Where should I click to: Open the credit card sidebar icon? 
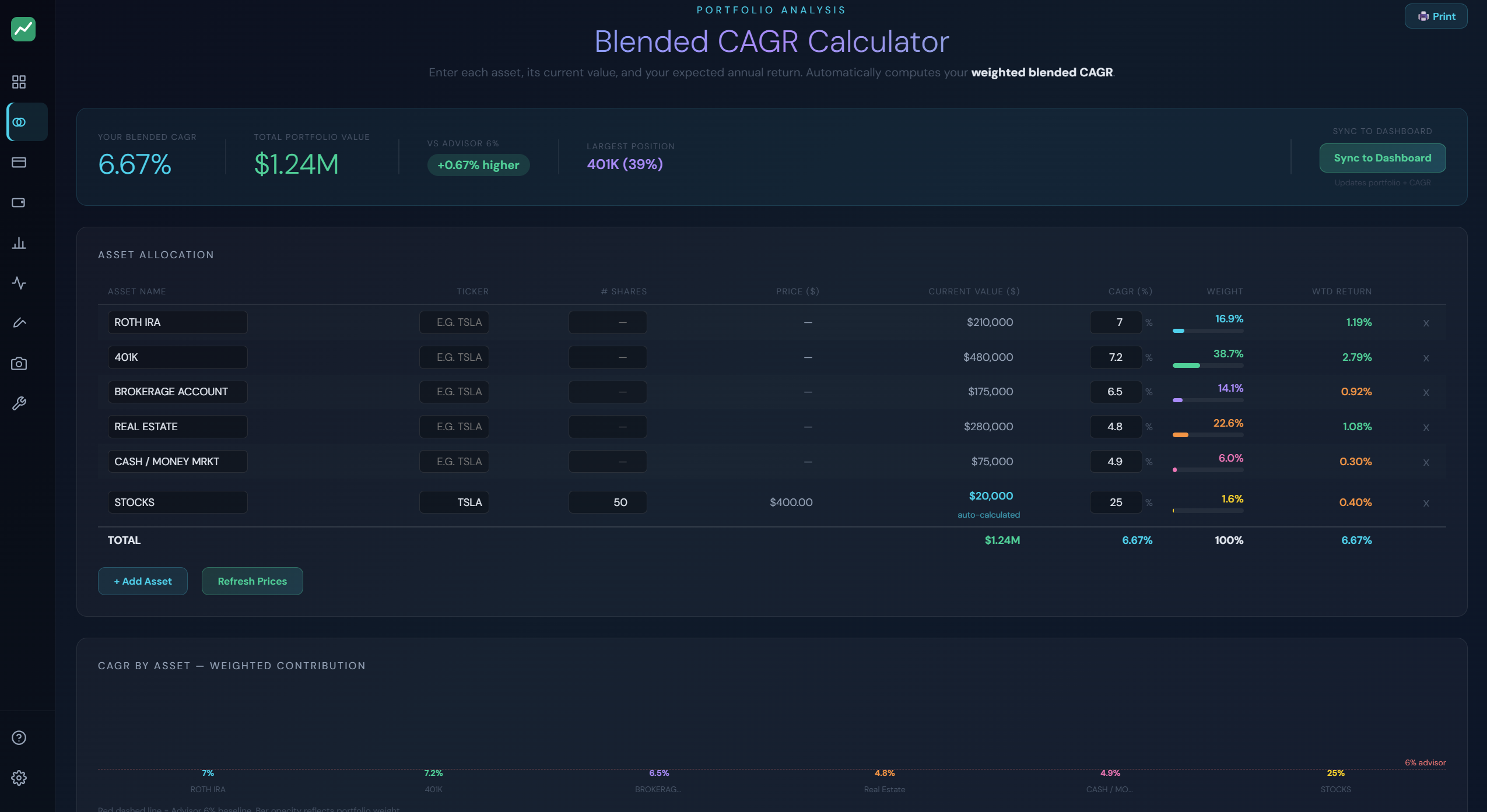(x=19, y=162)
